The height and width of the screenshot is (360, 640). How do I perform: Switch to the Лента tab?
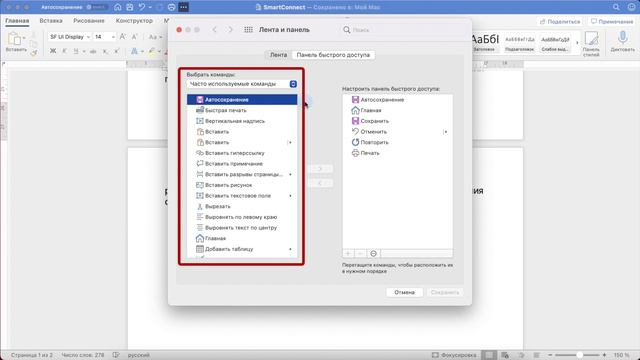278,55
